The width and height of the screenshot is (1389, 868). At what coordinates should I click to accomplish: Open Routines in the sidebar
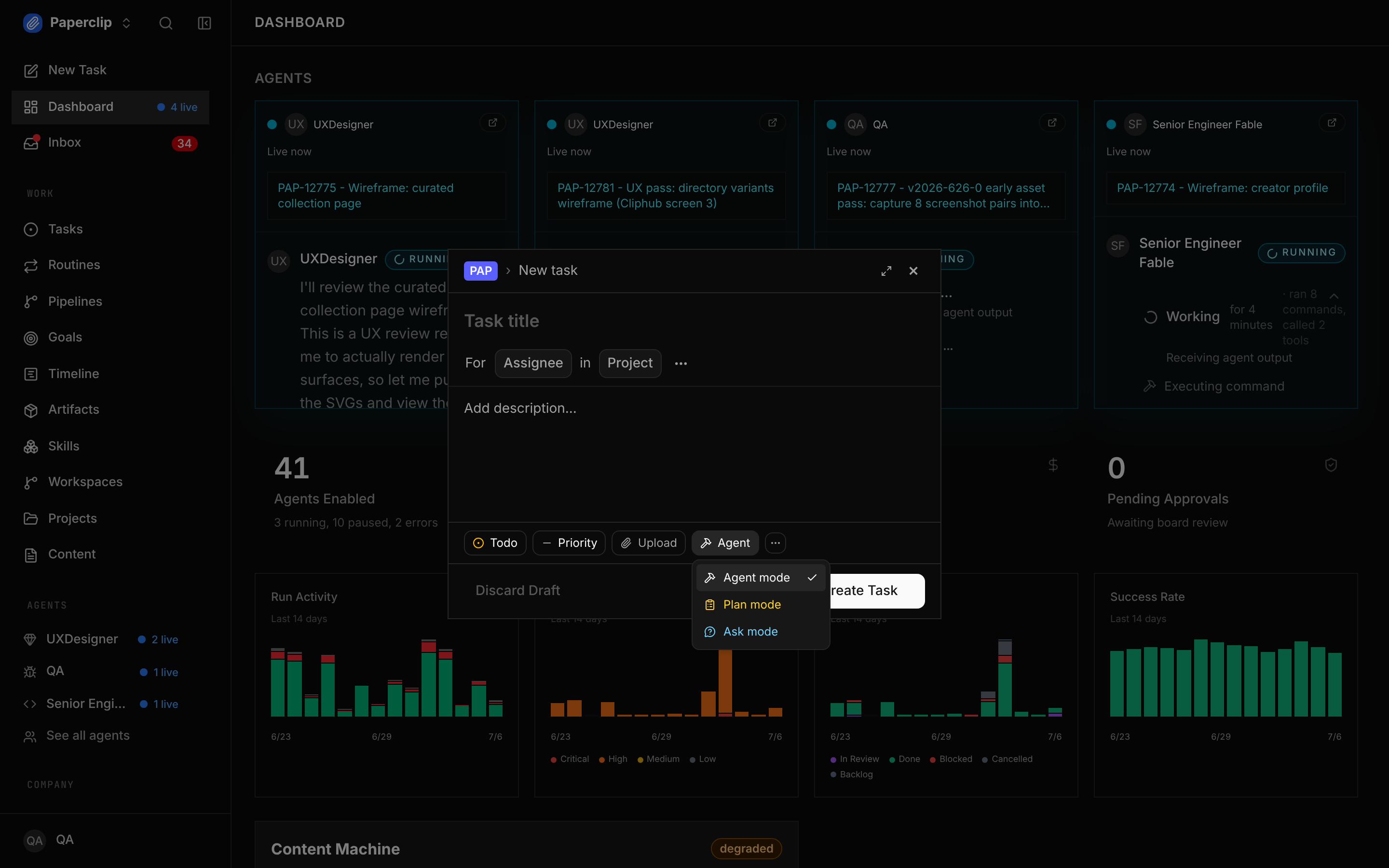111,265
